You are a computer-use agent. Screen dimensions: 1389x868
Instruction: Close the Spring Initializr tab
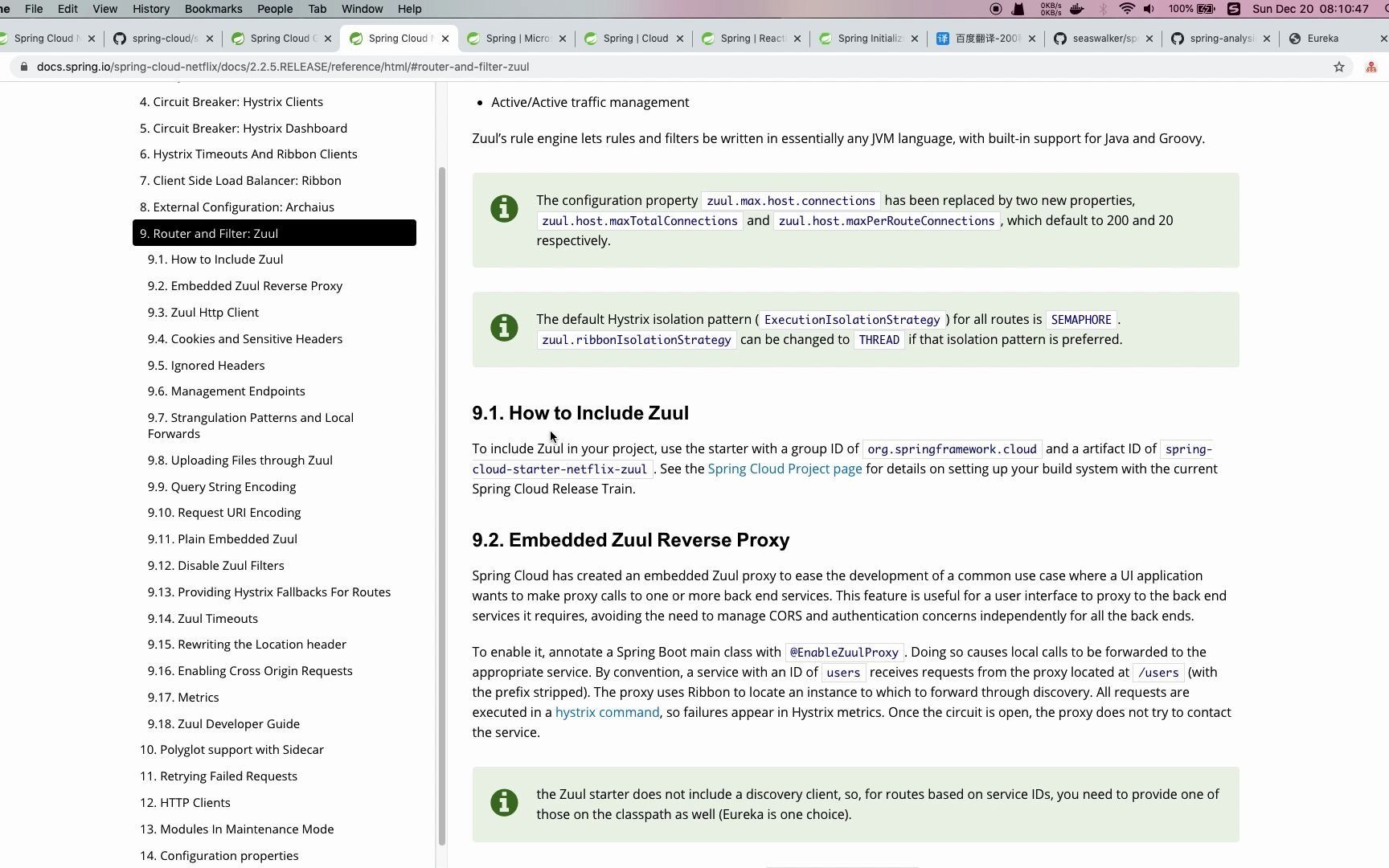[915, 39]
